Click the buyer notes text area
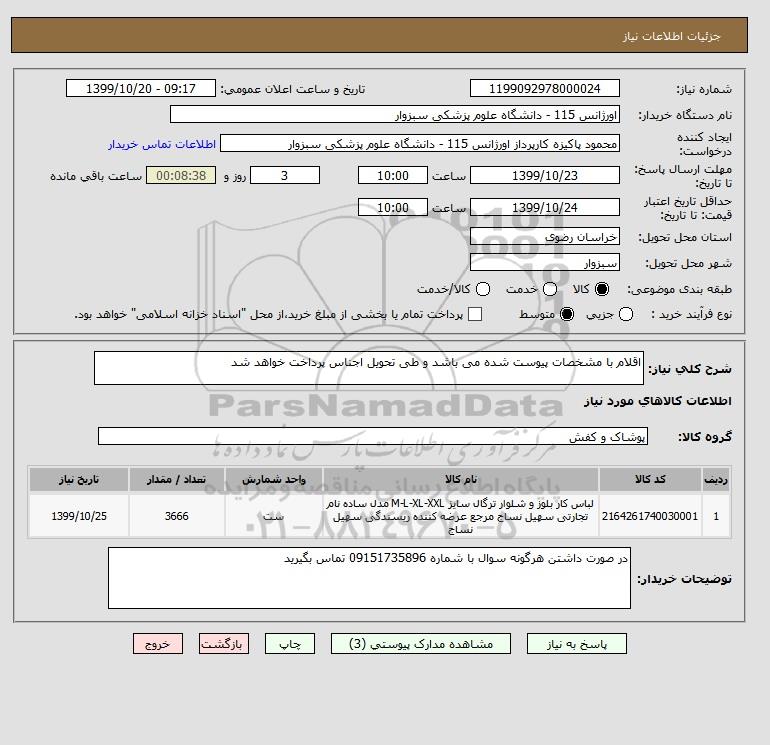 [x=369, y=578]
